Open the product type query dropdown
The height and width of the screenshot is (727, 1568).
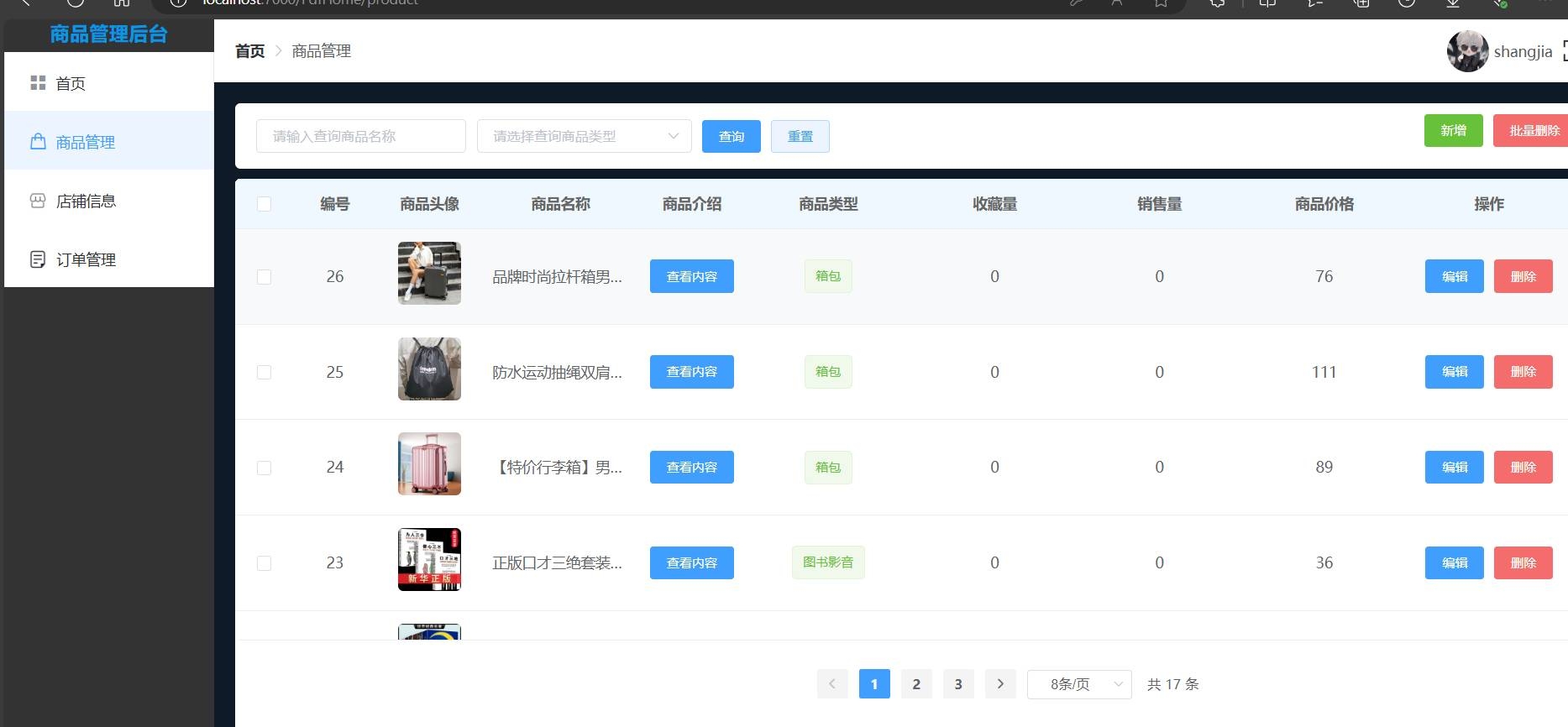click(x=585, y=136)
